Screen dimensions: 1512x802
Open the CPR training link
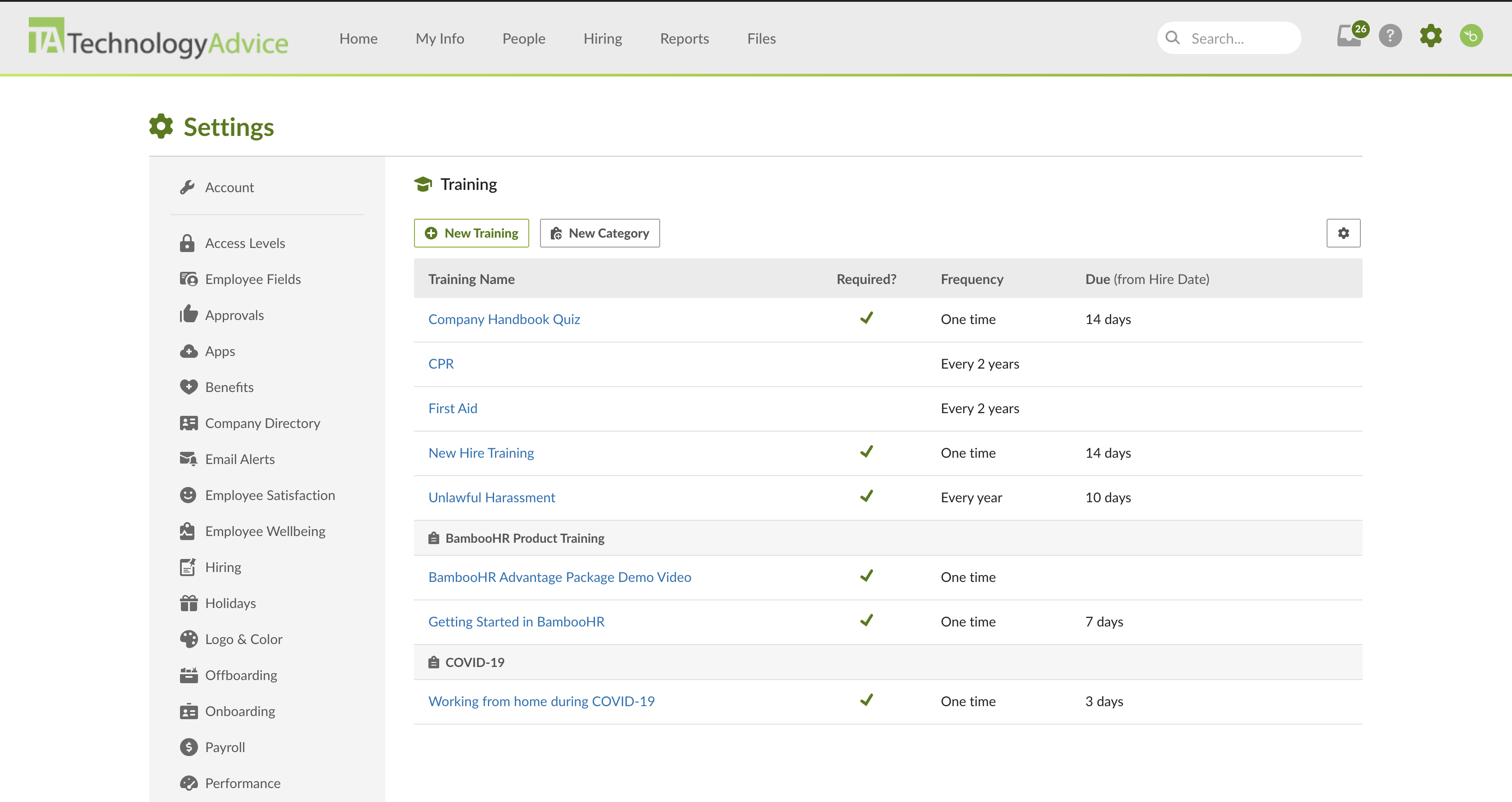click(x=441, y=364)
